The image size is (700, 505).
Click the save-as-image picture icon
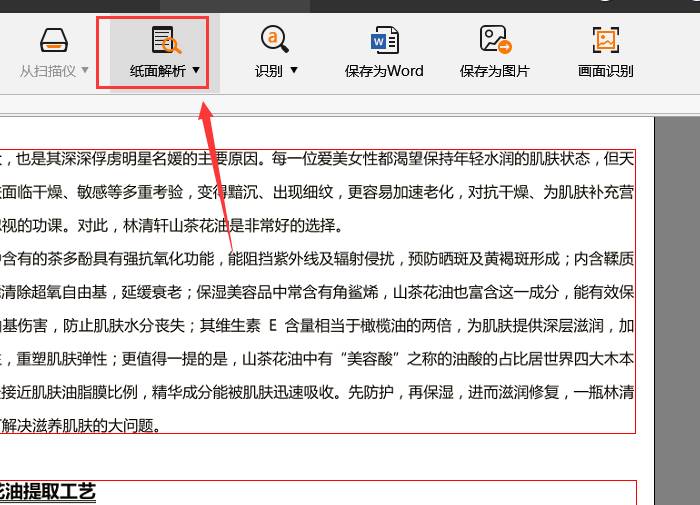point(496,39)
